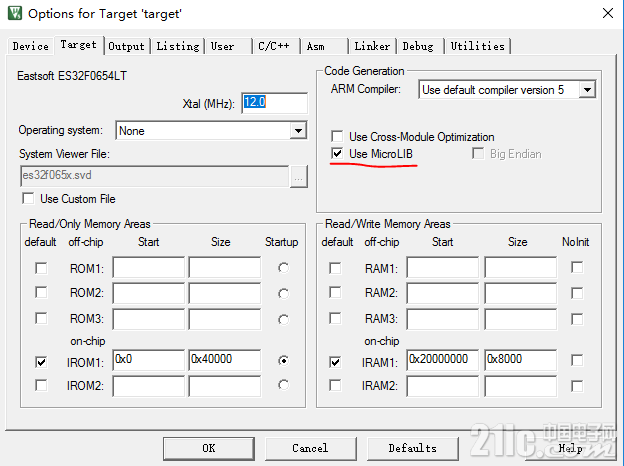Click the IROM1 Start field showing 0x0
This screenshot has height=466, width=624.
tap(148, 360)
